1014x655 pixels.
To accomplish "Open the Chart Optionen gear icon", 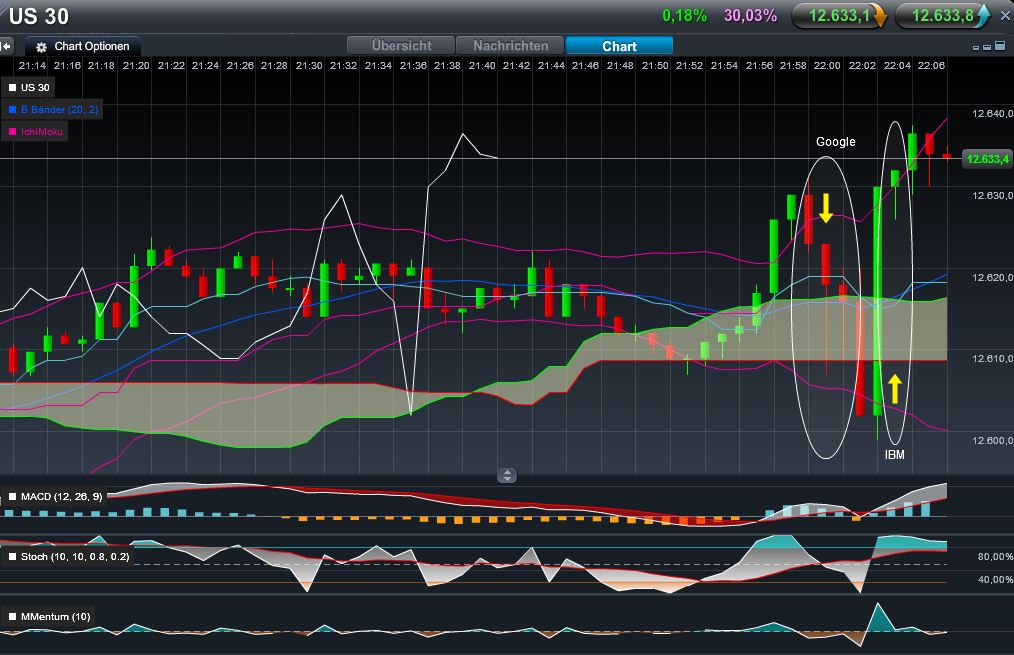I will (43, 46).
